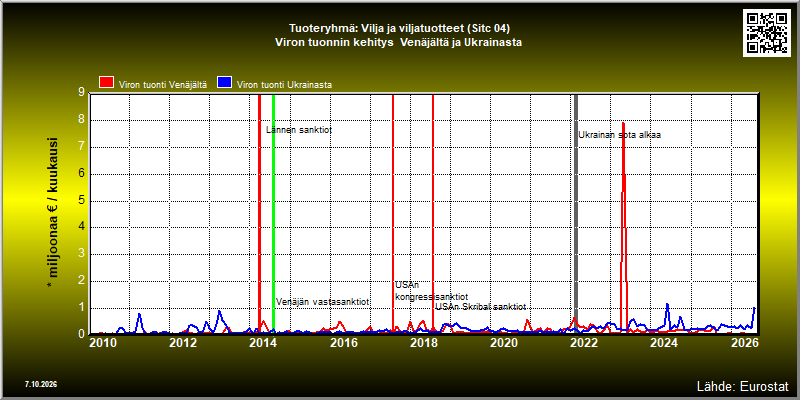Viewport: 800px width, 400px height.
Task: Click the QR code image
Action: [x=766, y=32]
